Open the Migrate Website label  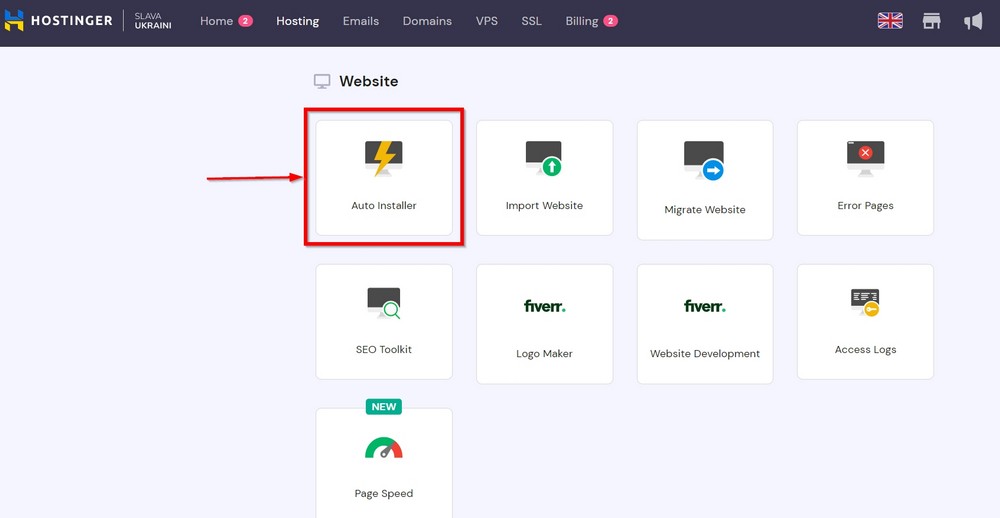pos(705,209)
